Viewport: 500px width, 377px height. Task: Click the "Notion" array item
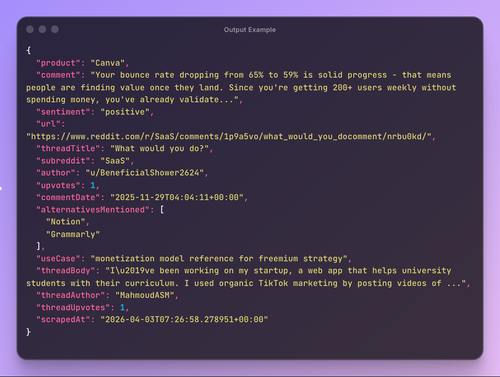click(x=66, y=222)
